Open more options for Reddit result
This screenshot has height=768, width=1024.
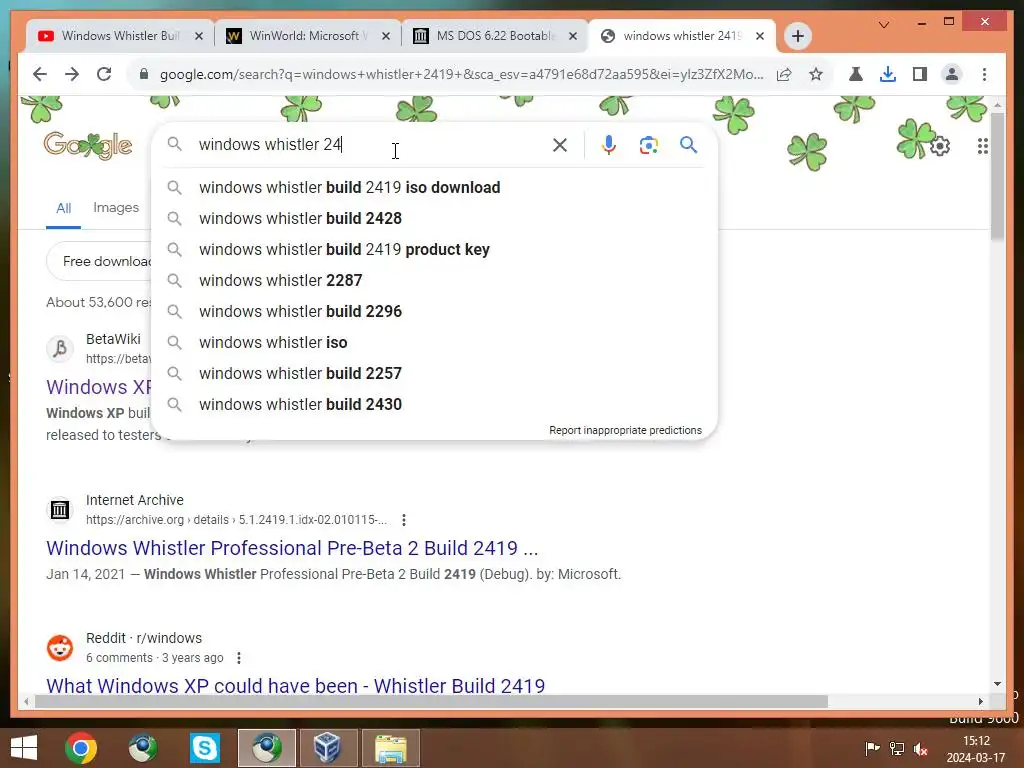click(x=239, y=658)
